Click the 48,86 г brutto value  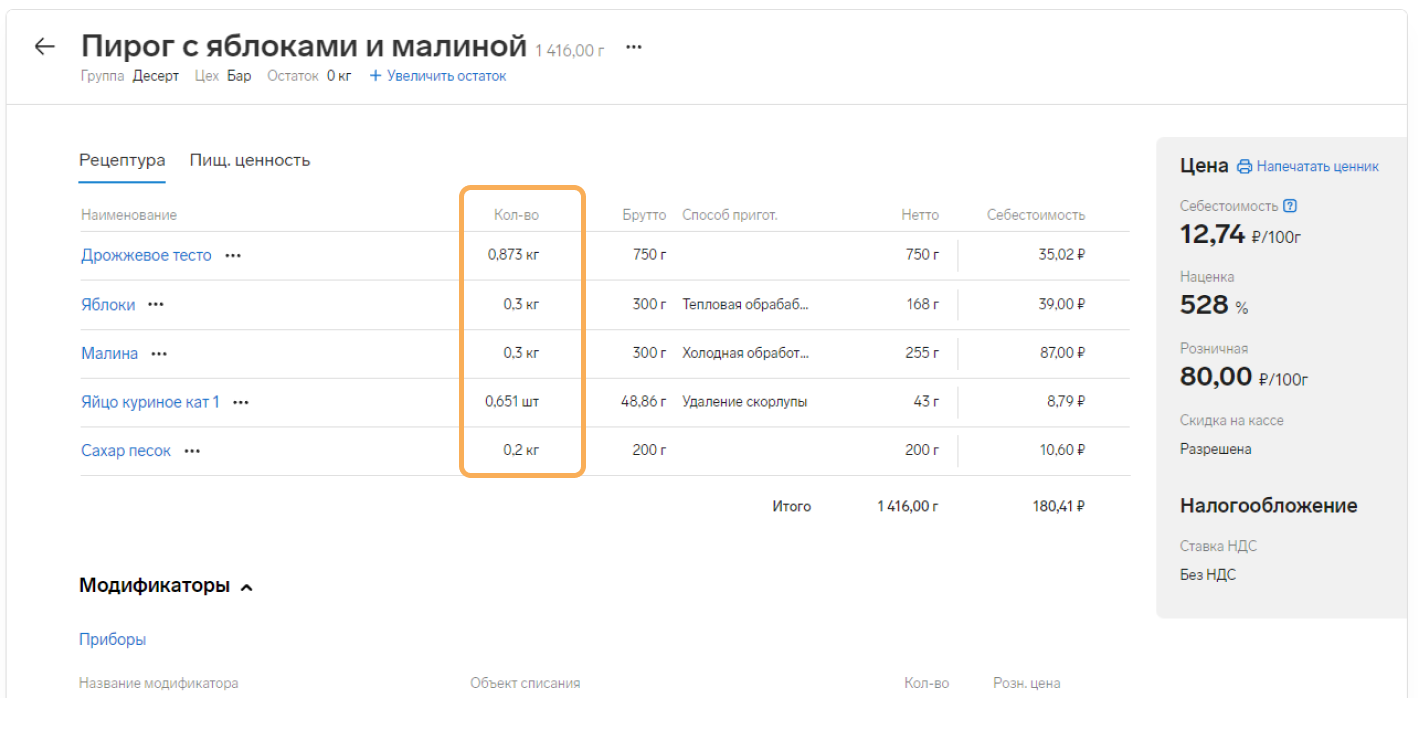click(x=643, y=402)
